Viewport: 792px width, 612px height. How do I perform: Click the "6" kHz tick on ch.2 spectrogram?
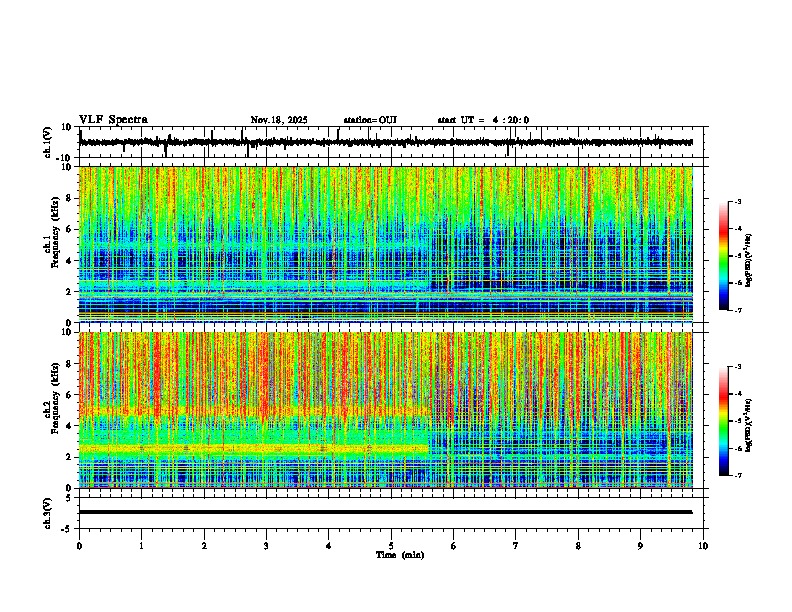(x=70, y=395)
